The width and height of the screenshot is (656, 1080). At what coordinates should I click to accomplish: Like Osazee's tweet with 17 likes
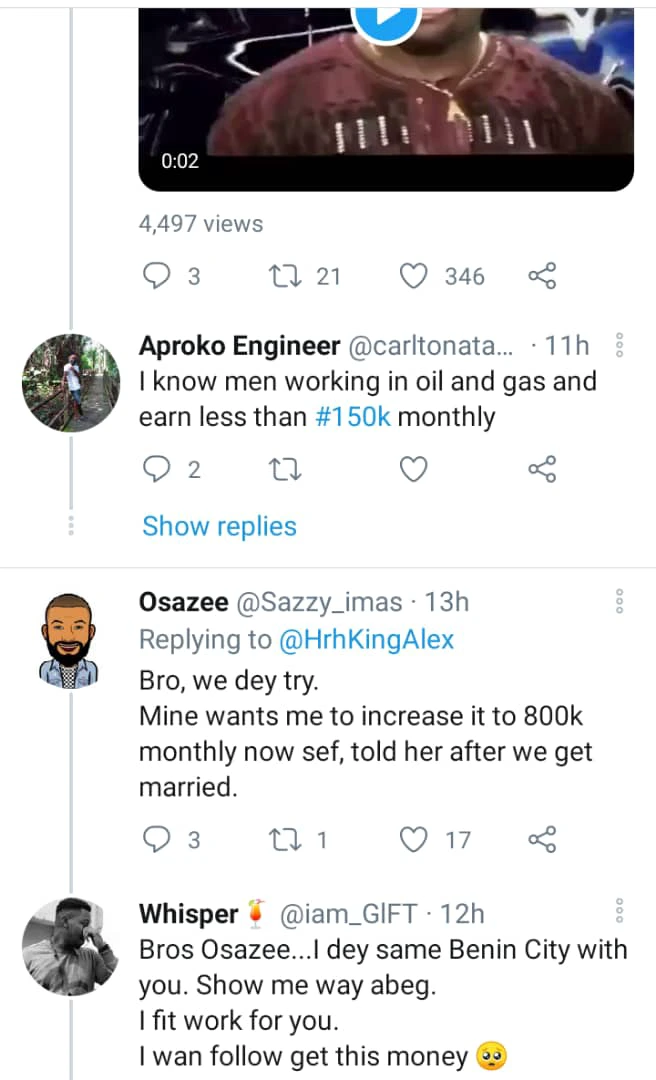click(x=414, y=840)
